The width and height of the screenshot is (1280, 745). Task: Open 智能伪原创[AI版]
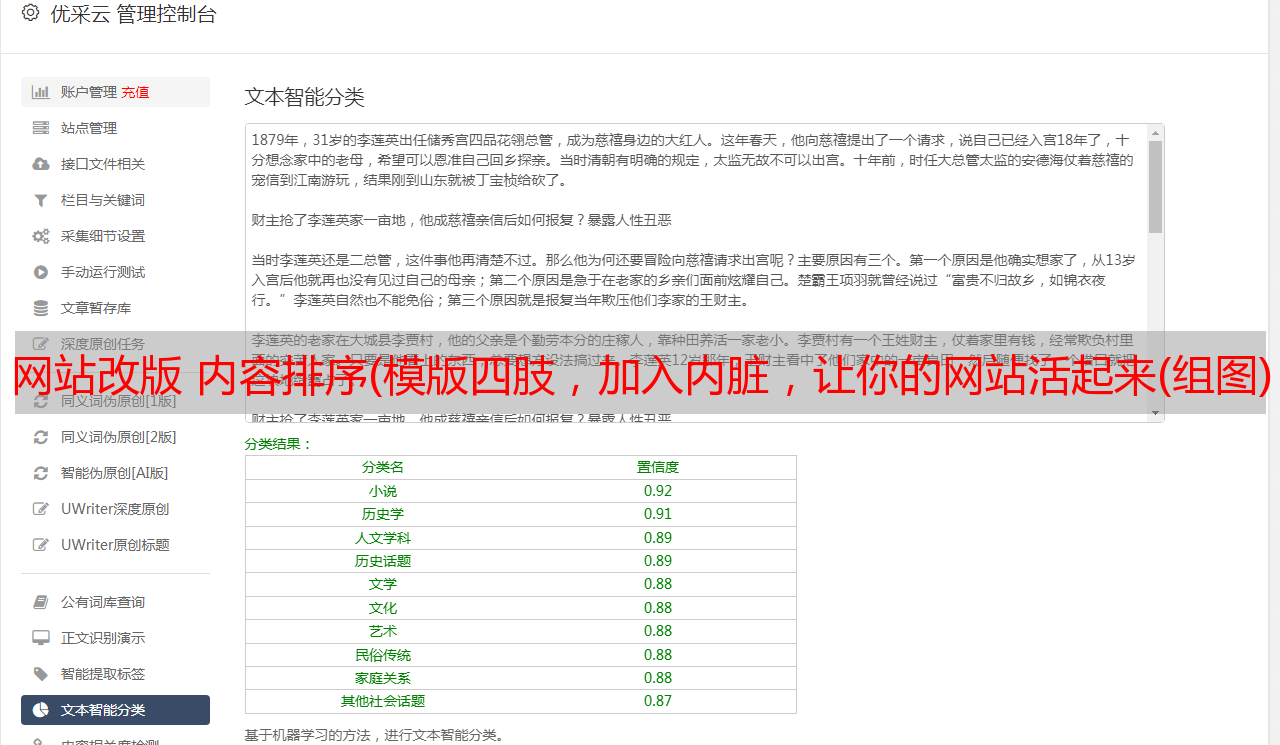click(x=115, y=473)
